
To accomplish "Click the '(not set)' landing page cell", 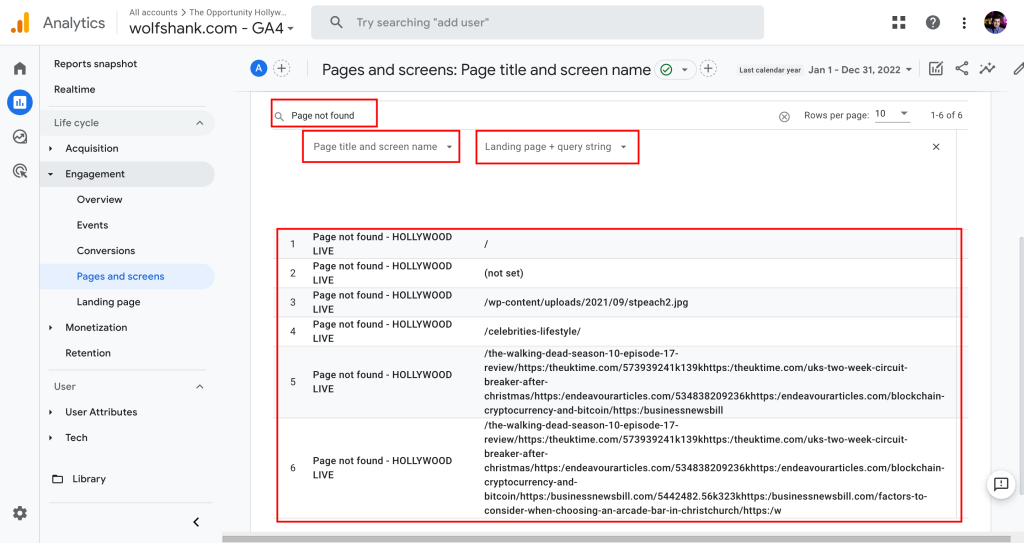I will (504, 273).
